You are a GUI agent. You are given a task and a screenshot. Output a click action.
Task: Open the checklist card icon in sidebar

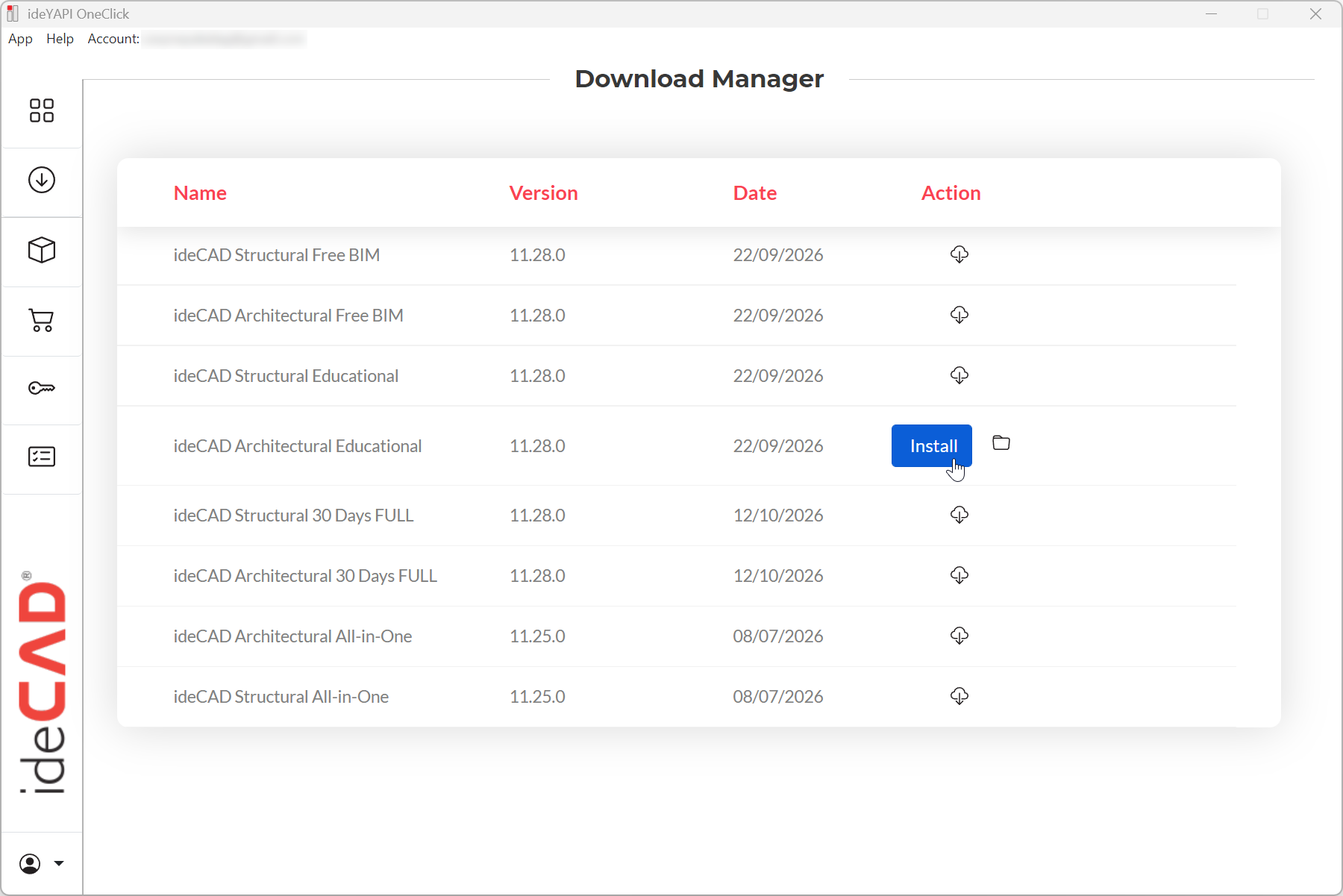coord(42,457)
